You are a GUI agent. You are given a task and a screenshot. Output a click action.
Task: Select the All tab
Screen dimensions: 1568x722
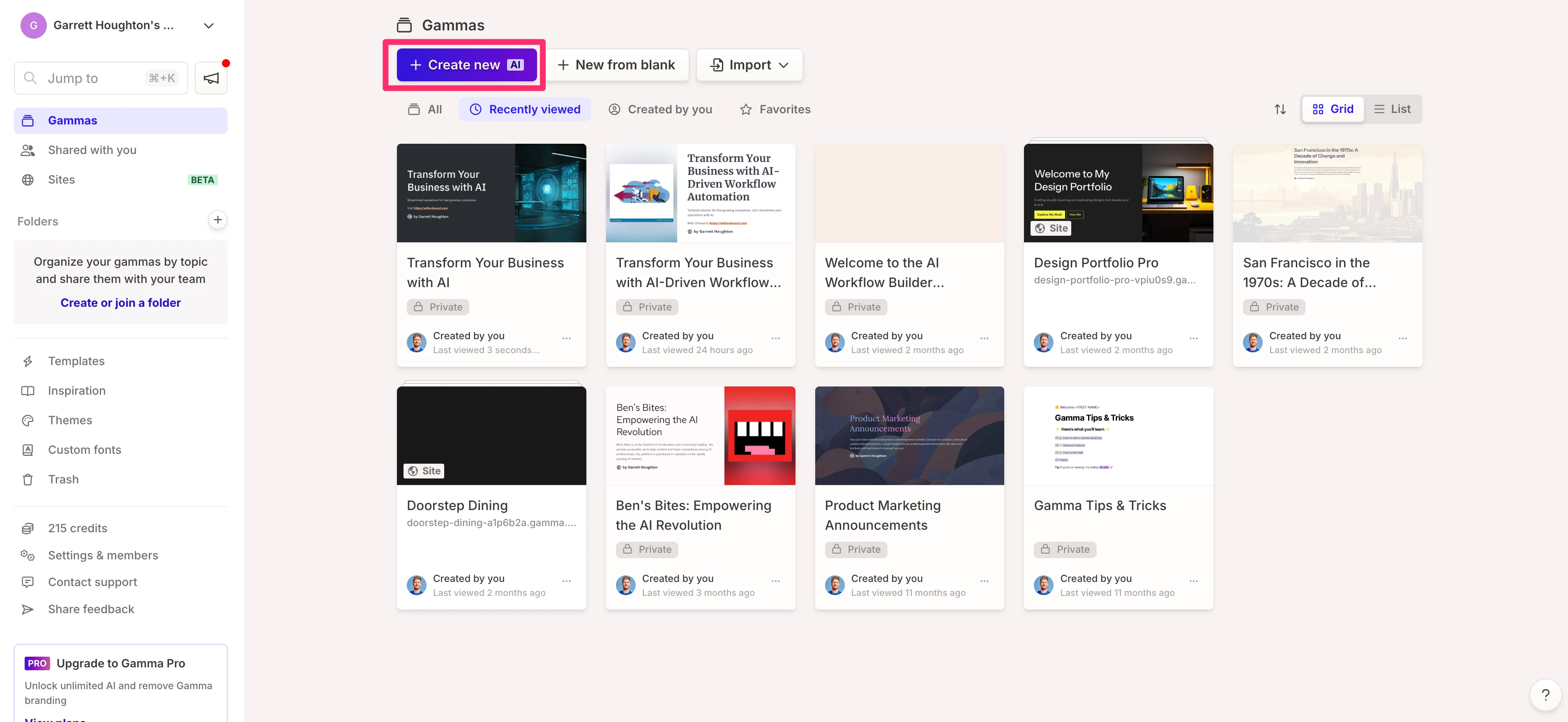(x=425, y=110)
